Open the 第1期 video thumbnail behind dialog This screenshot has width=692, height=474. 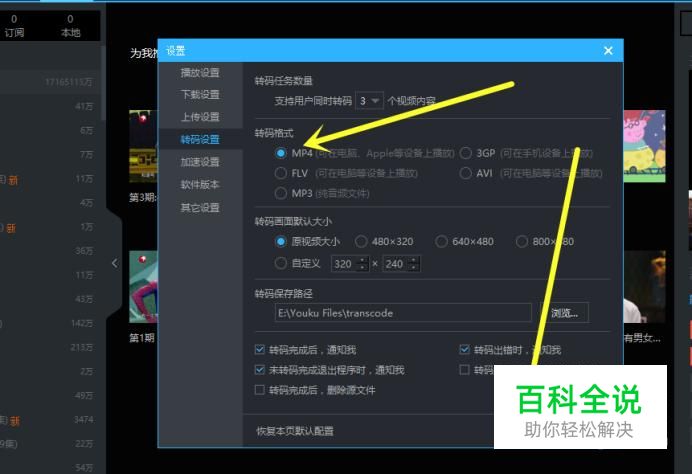pos(143,287)
